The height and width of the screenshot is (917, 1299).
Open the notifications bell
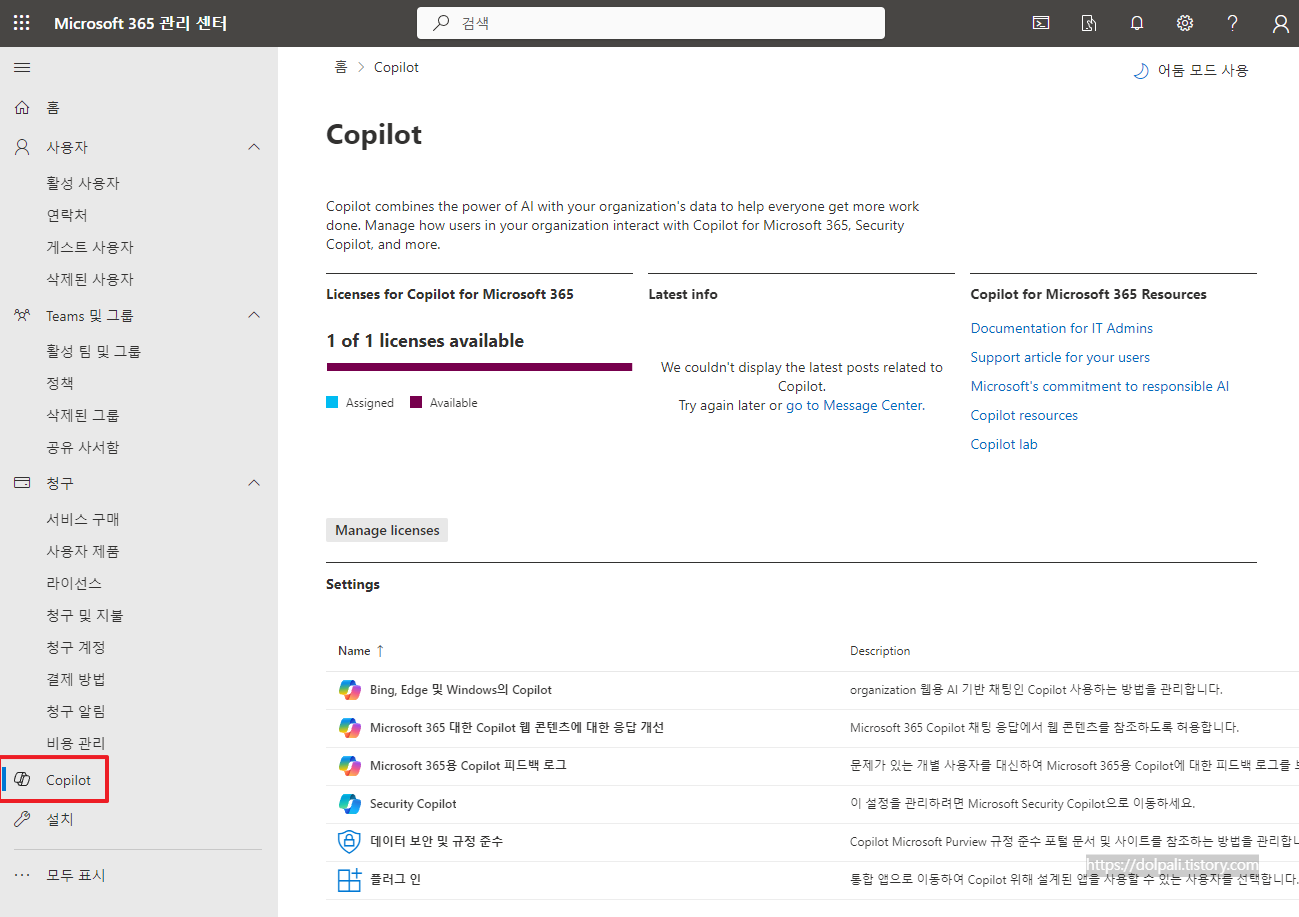tap(1137, 23)
